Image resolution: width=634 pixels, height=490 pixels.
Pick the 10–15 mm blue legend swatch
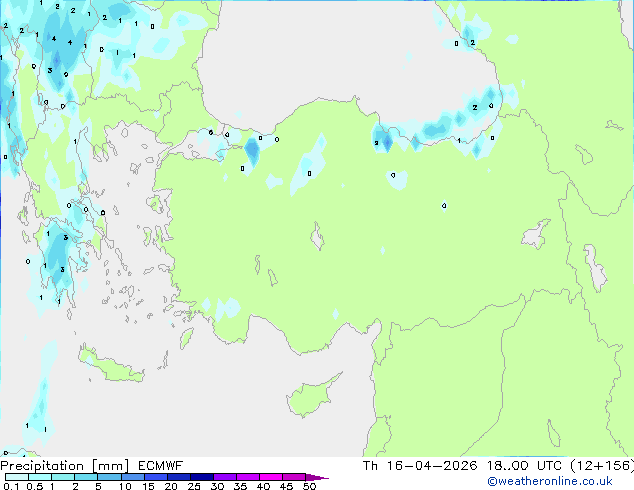click(x=132, y=477)
